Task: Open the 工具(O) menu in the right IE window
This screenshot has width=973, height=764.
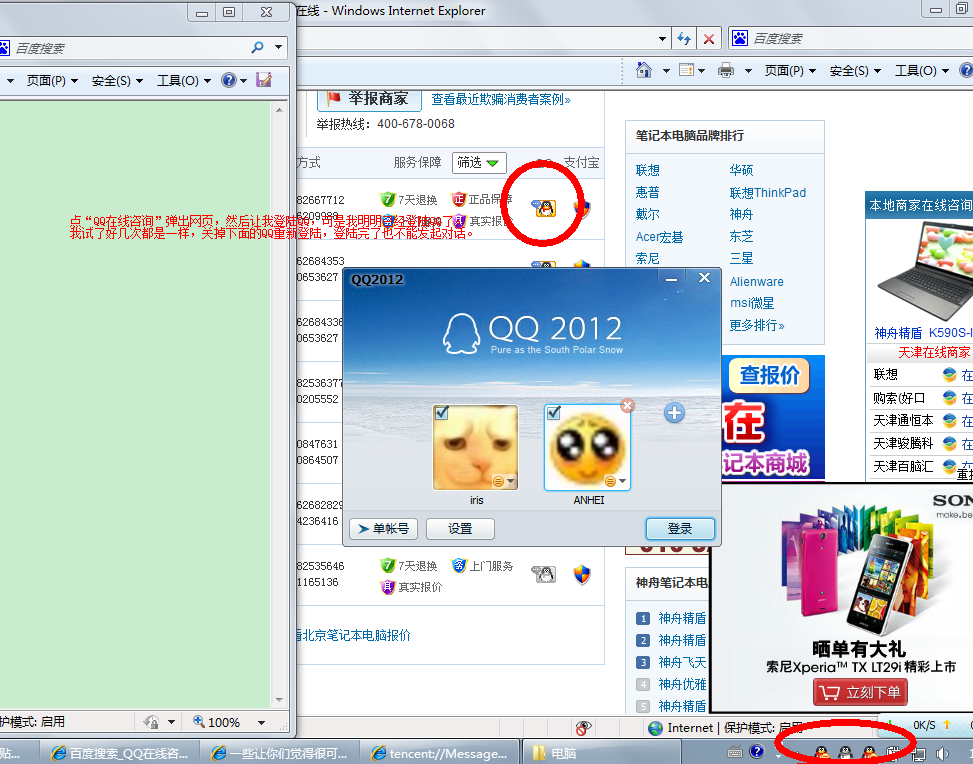Action: coord(921,71)
